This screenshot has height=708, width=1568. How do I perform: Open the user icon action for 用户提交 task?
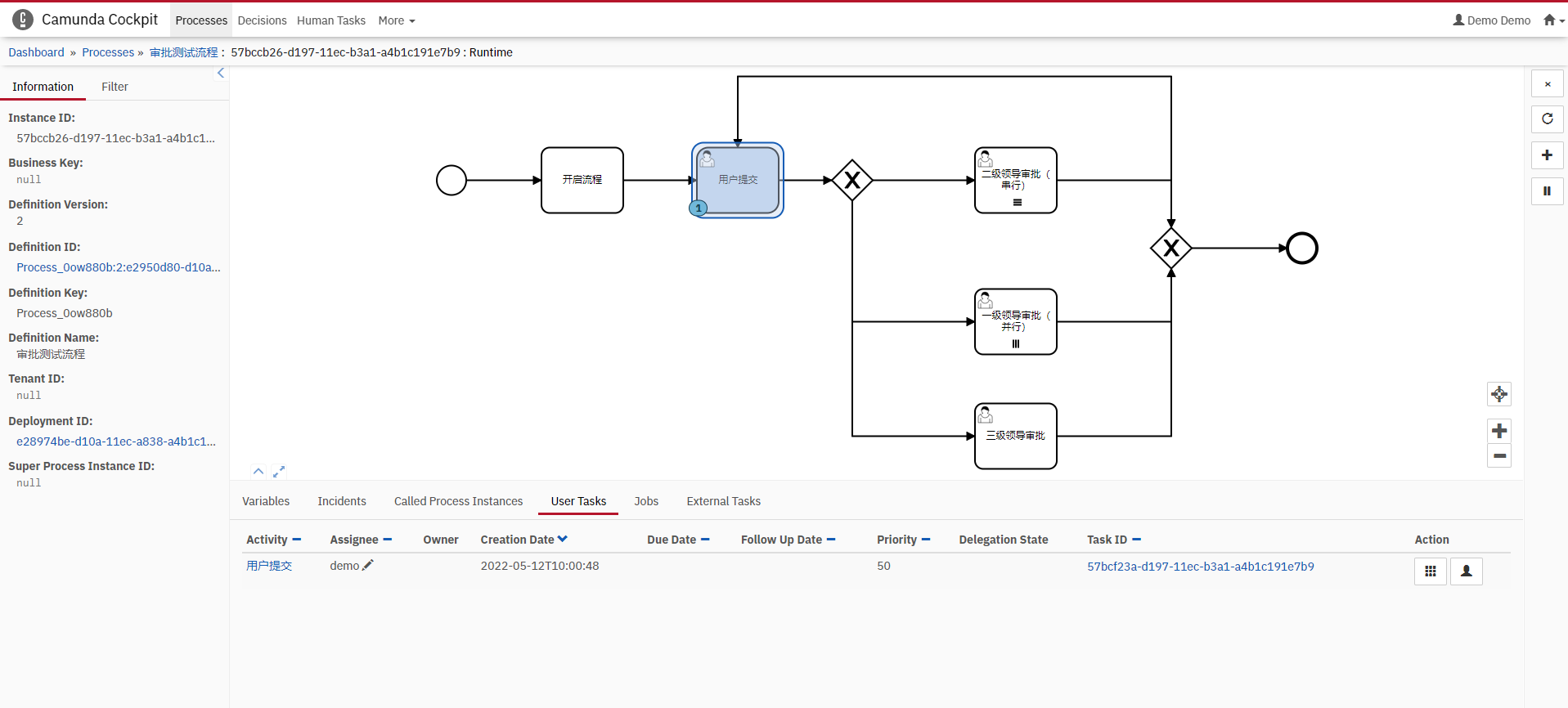click(x=1466, y=571)
